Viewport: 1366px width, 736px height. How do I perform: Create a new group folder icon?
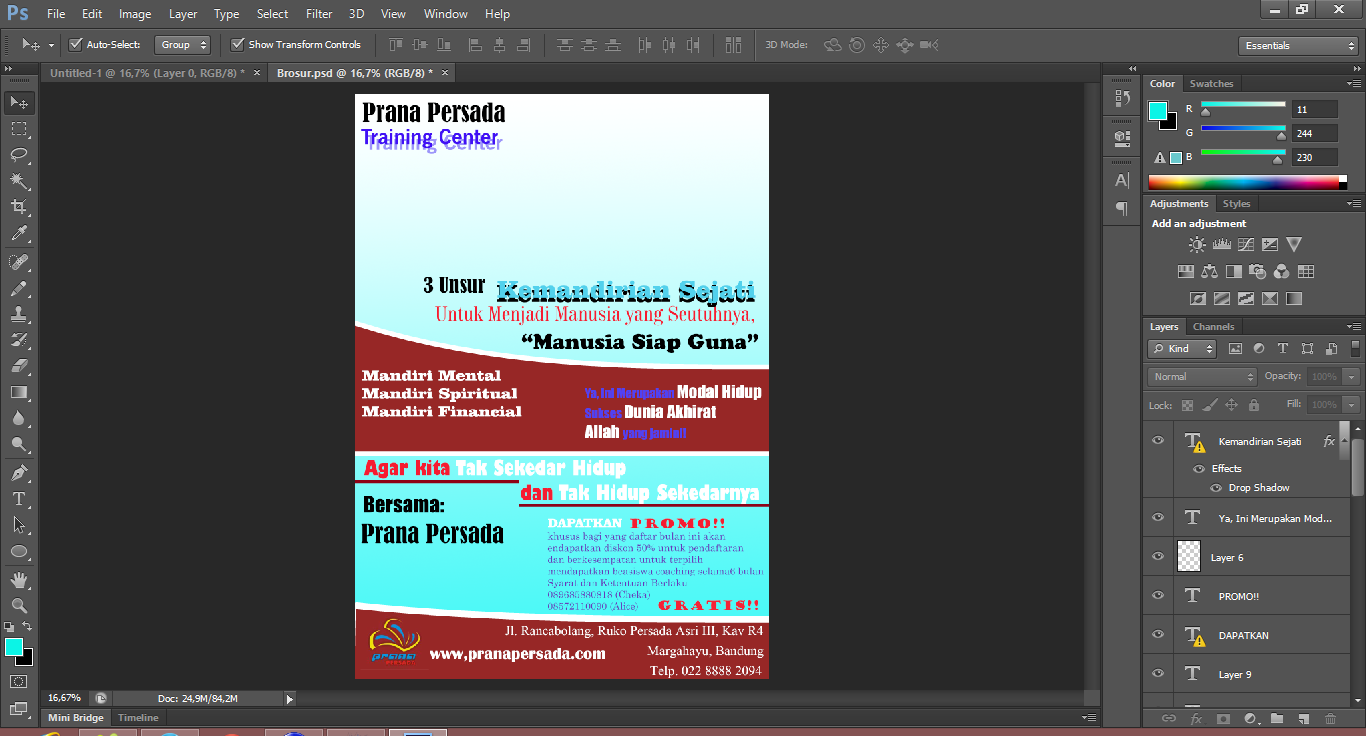(x=1277, y=718)
